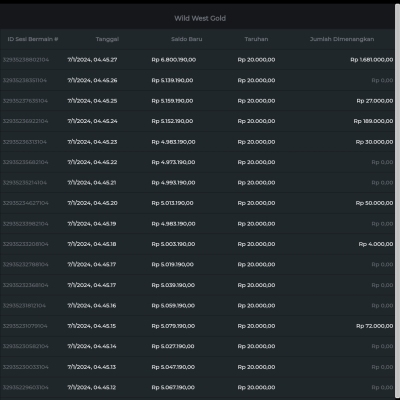
Task: Click the Jumlah Dimenangkan column header
Action: (x=342, y=39)
